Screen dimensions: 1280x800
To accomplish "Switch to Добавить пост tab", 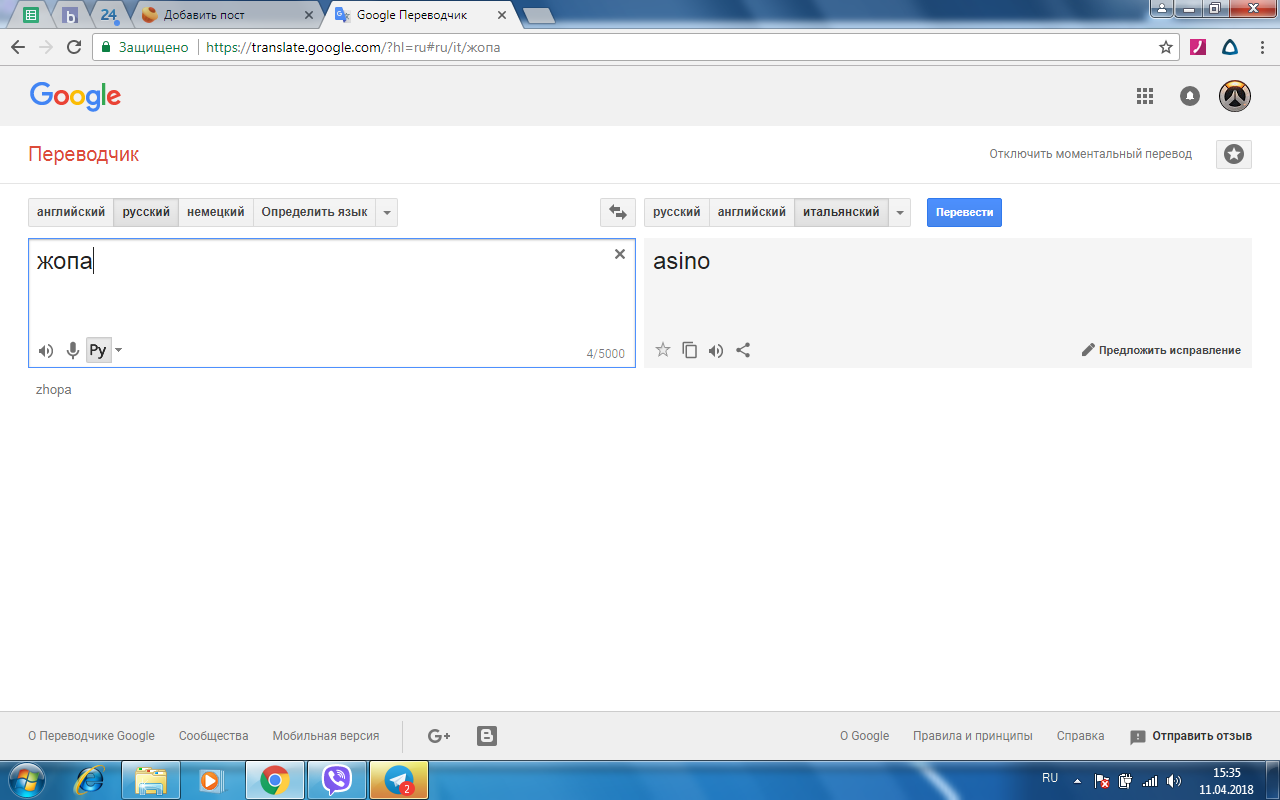I will [228, 15].
